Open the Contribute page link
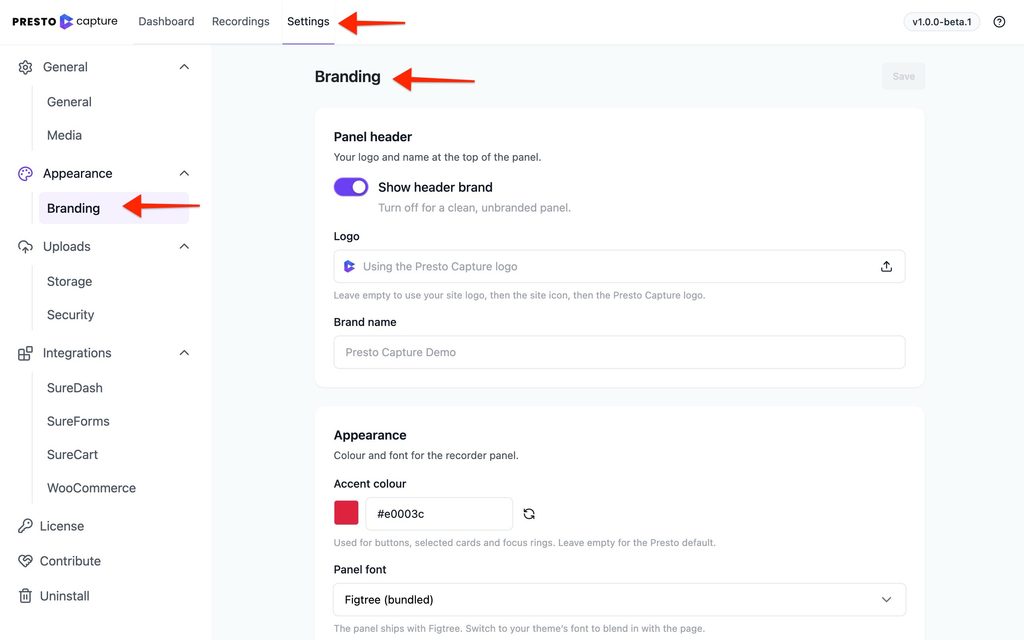The width and height of the screenshot is (1024, 640). coord(70,561)
